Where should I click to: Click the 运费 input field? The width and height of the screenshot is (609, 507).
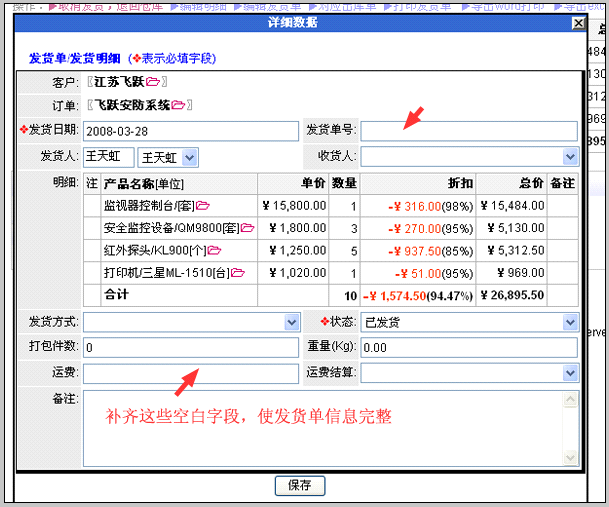pyautogui.click(x=190, y=373)
